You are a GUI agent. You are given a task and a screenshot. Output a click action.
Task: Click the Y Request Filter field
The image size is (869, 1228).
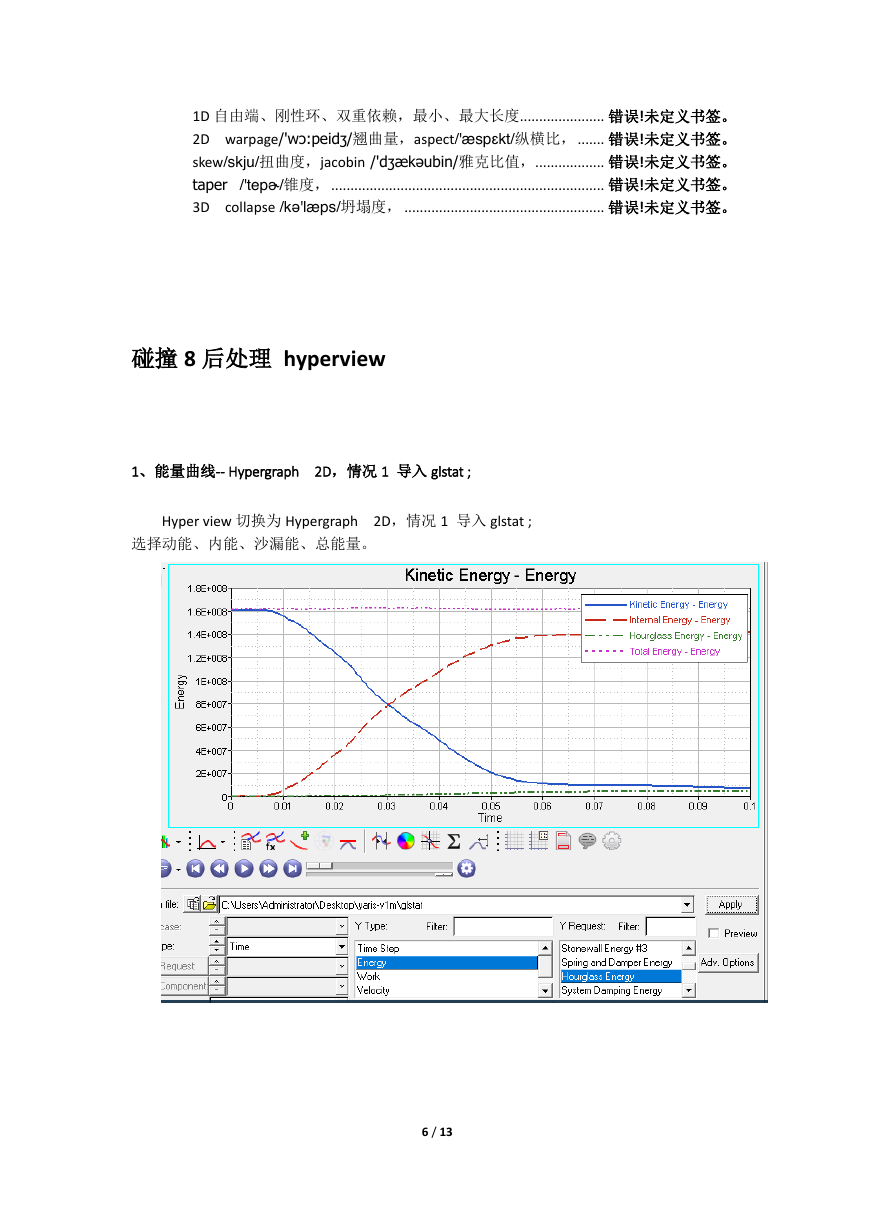click(x=670, y=927)
